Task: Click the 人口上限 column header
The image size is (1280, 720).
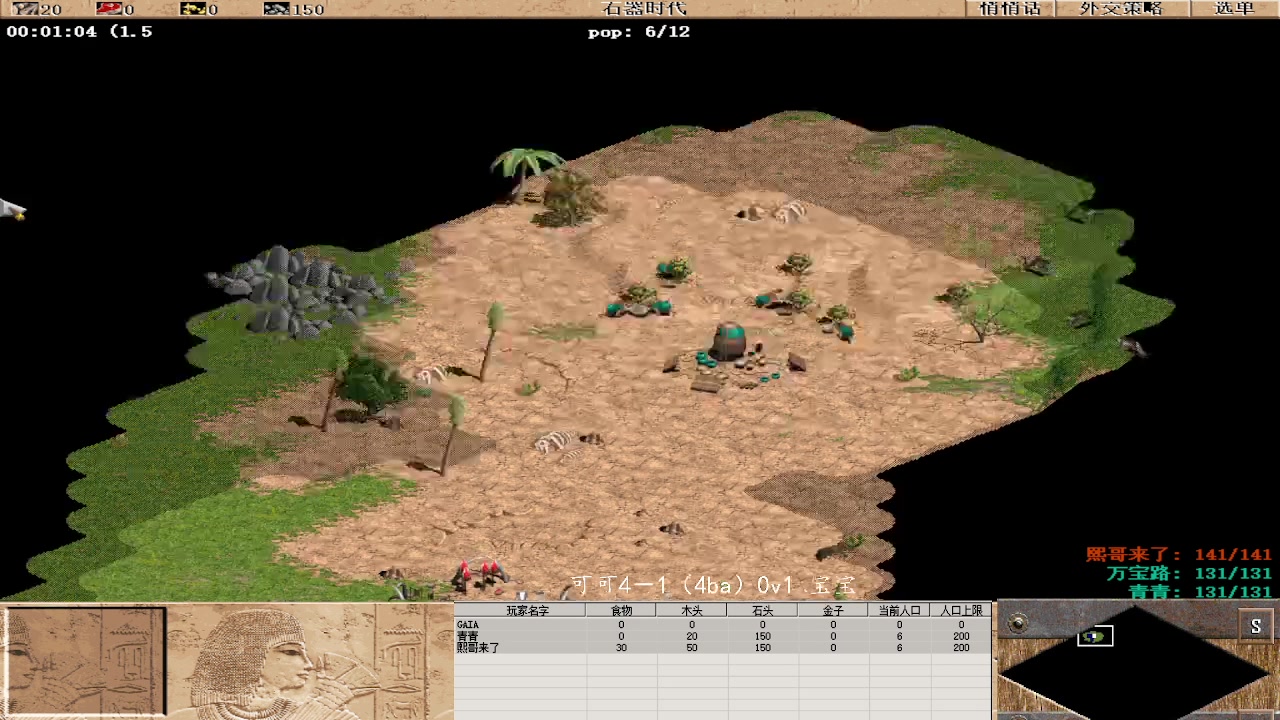Action: (x=961, y=610)
